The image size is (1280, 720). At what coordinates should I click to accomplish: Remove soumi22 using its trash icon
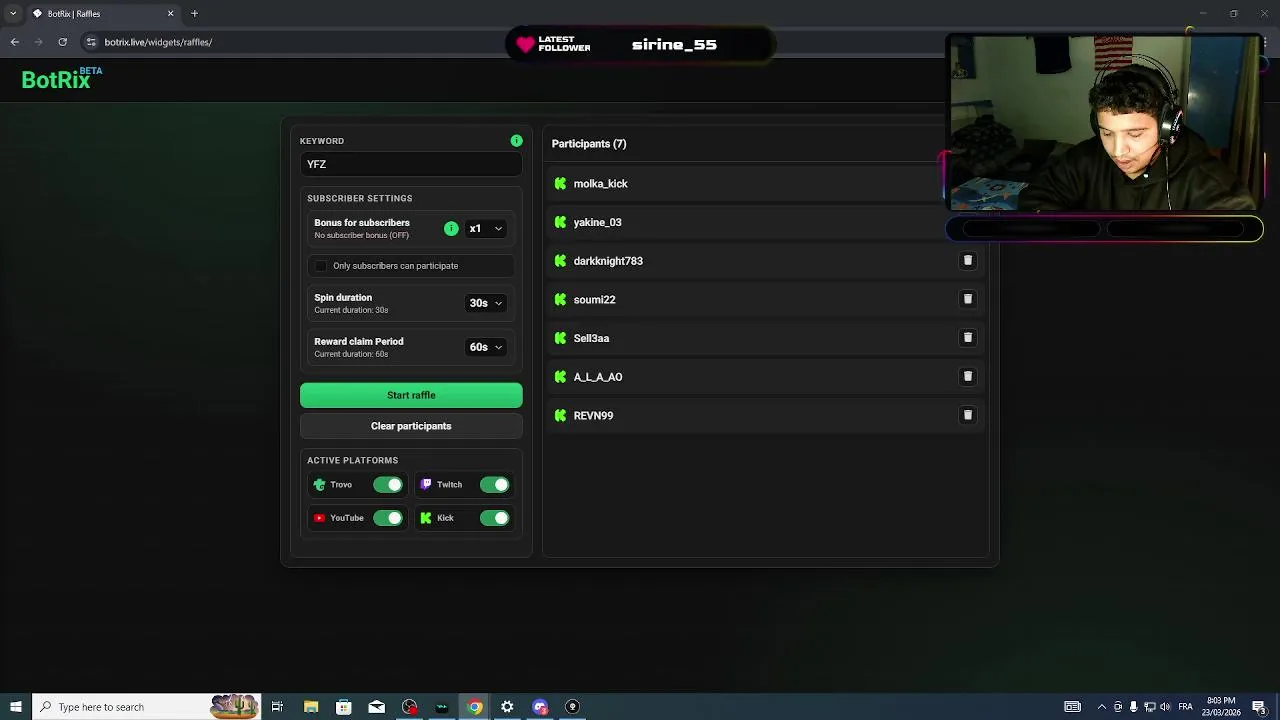coord(967,299)
